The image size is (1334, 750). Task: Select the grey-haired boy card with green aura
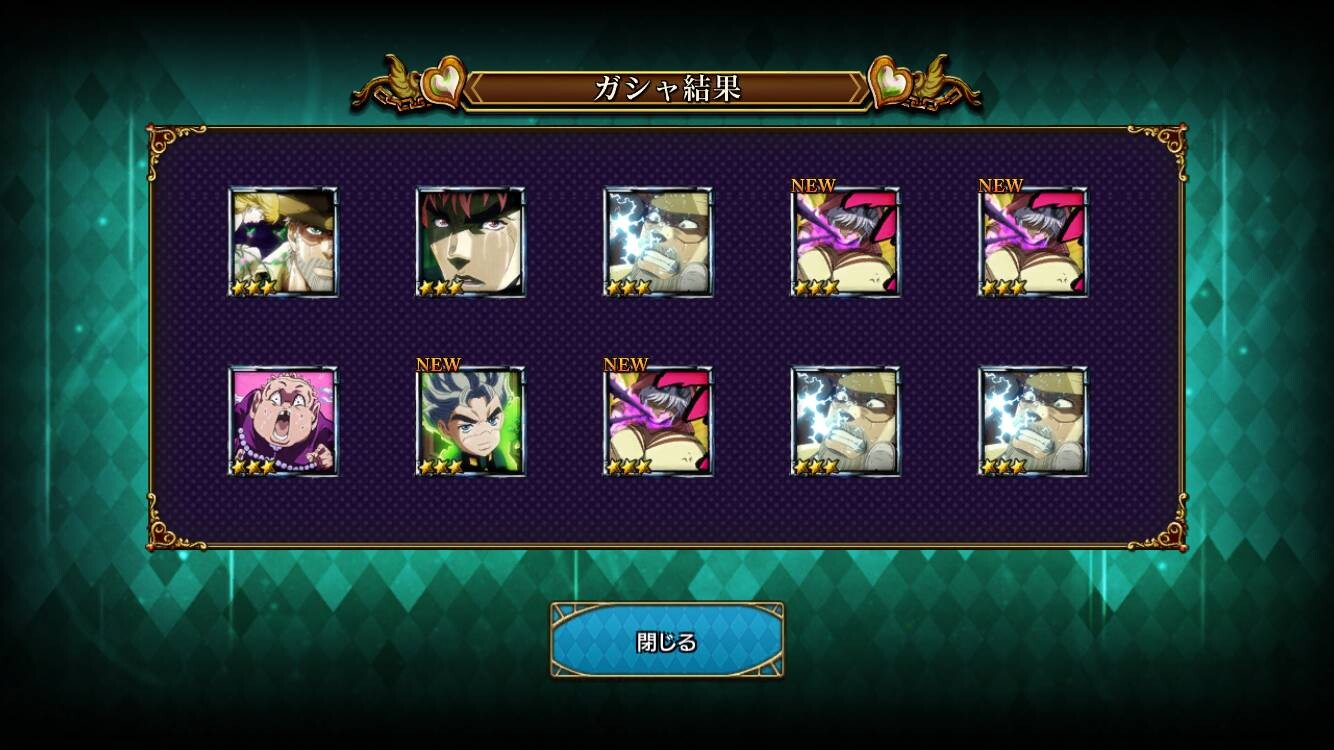pos(470,421)
